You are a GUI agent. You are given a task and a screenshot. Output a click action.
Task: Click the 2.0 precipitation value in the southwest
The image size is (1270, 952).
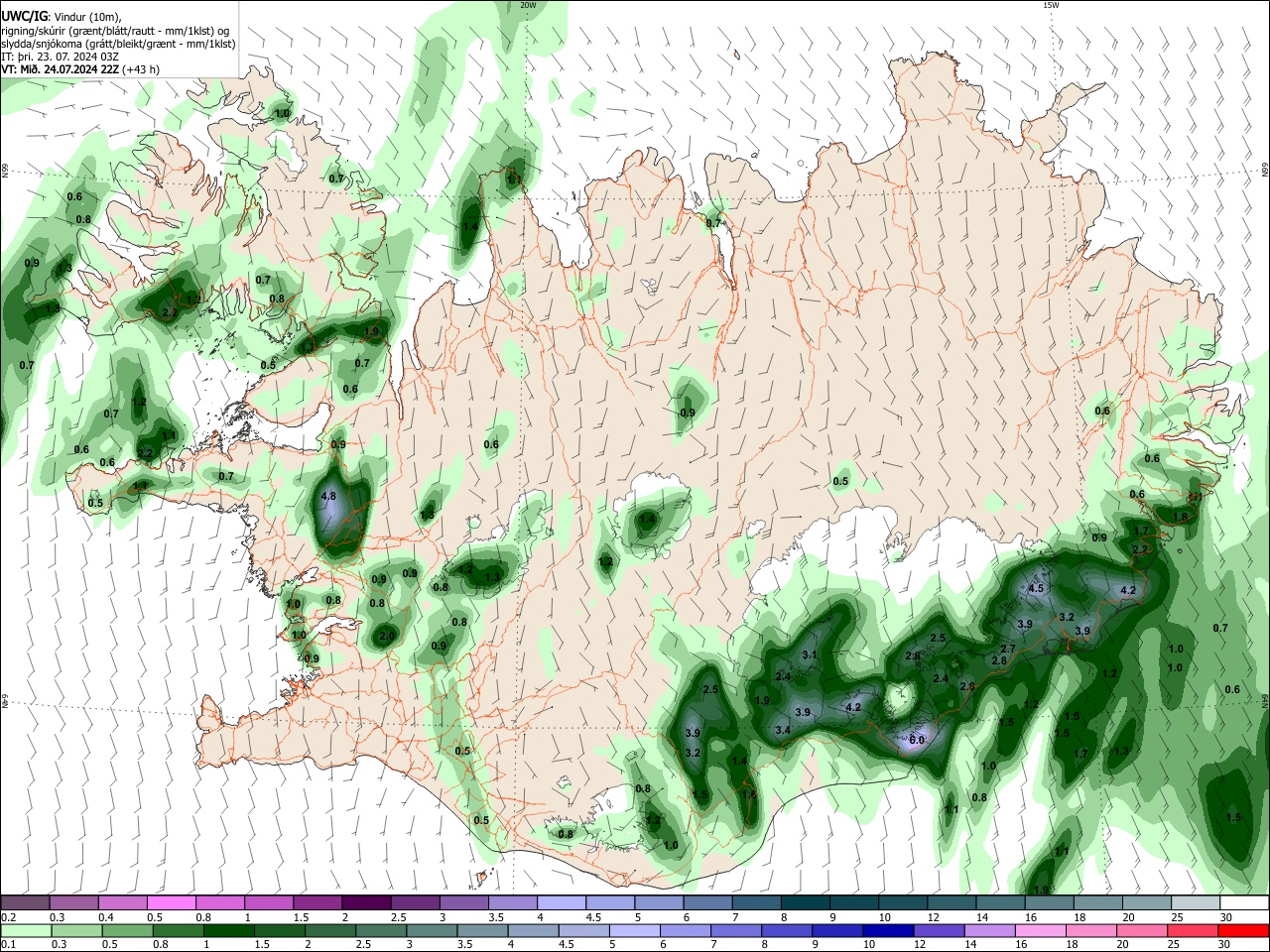pos(387,636)
